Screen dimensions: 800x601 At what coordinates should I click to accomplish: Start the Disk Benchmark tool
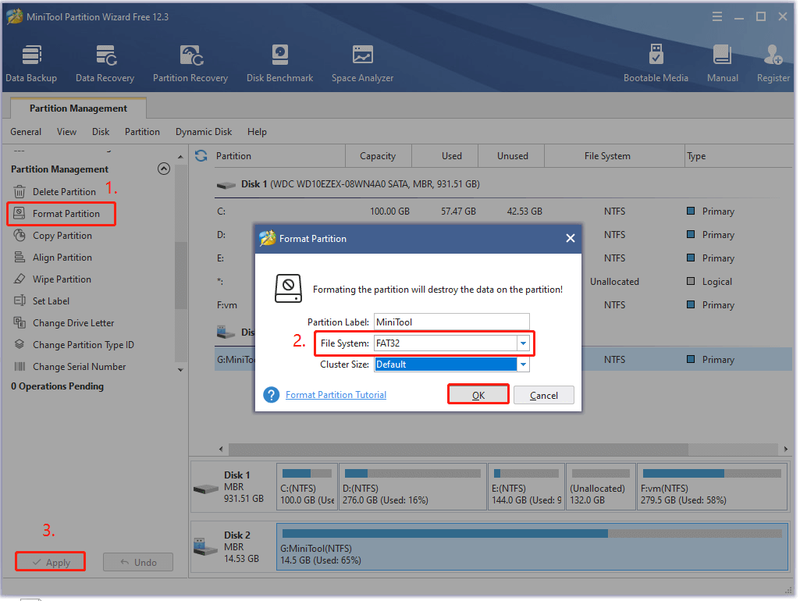click(280, 63)
